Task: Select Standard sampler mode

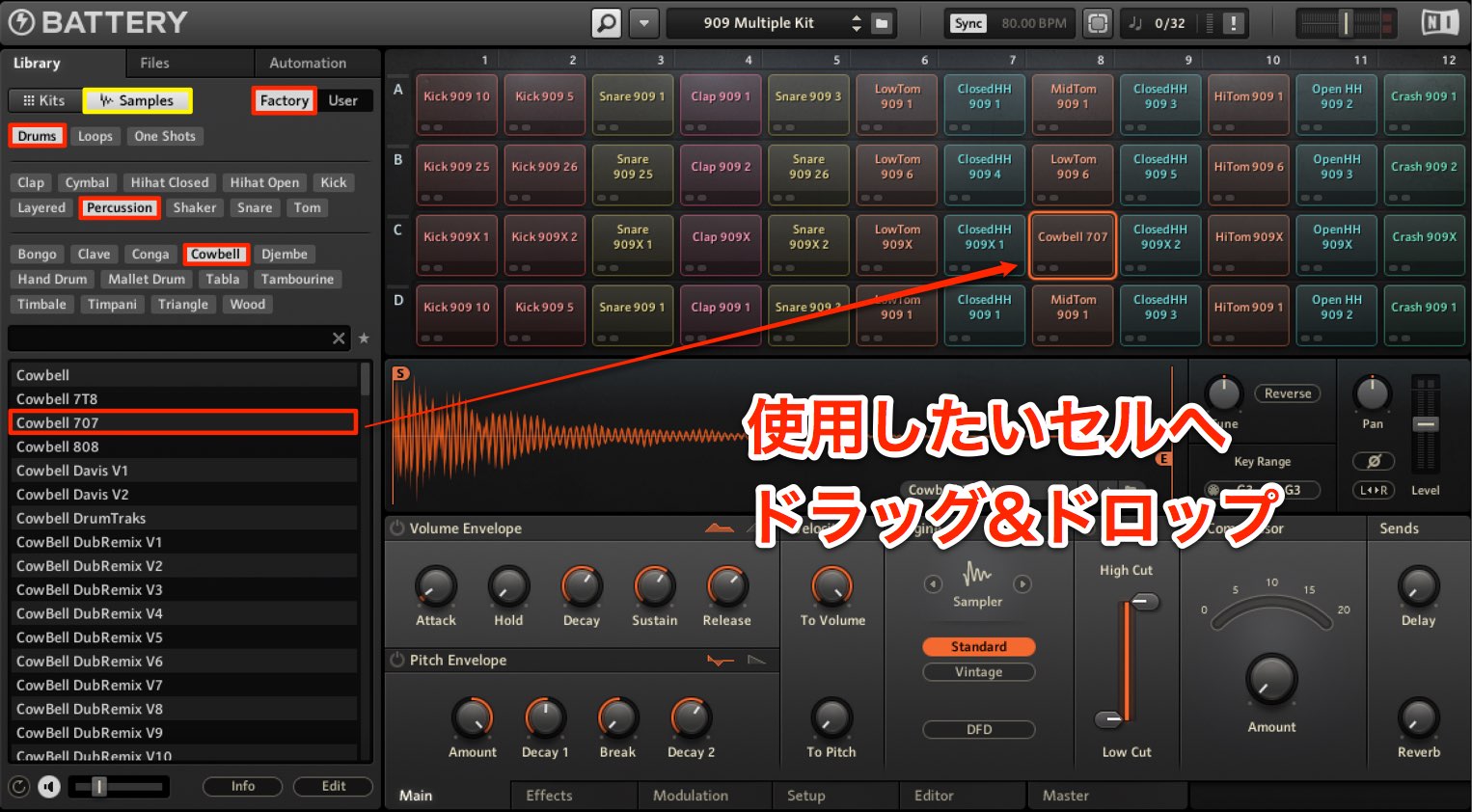Action: pos(978,646)
